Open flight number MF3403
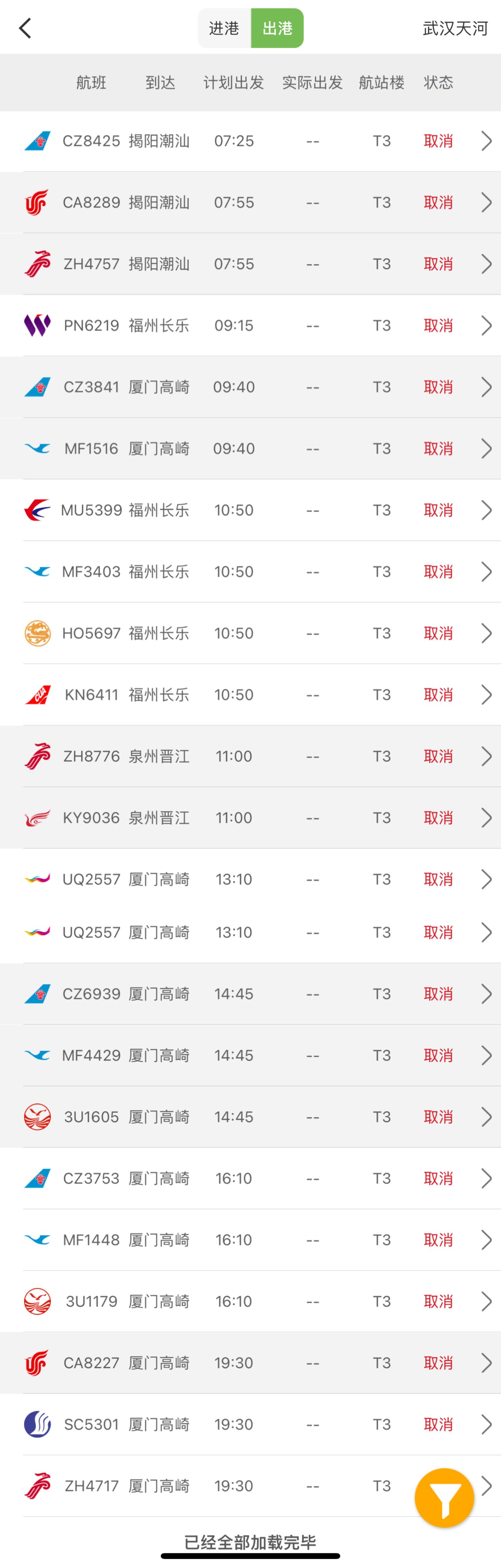 coord(91,572)
